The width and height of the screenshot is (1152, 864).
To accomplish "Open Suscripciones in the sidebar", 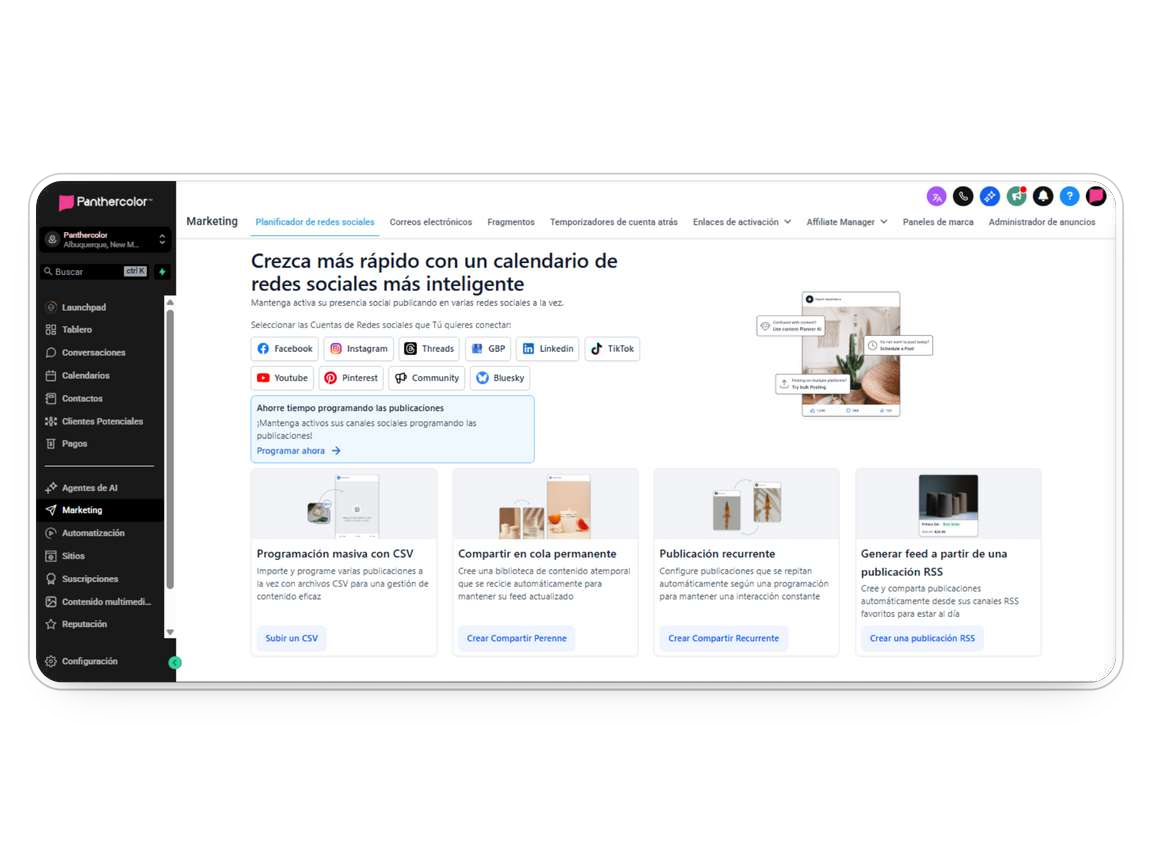I will [90, 579].
